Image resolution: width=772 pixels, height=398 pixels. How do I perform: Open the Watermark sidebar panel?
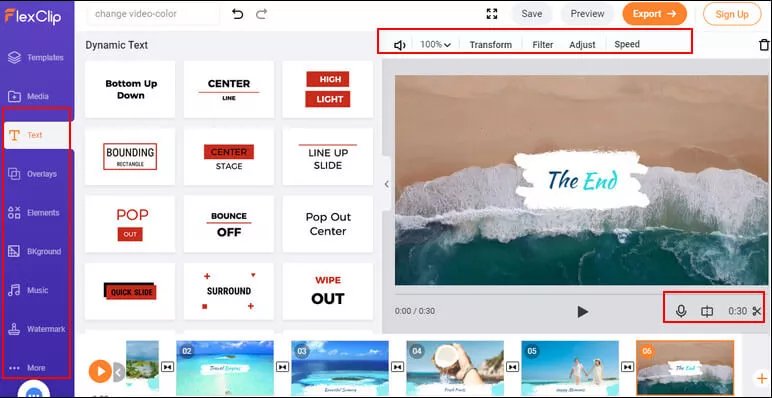(x=36, y=329)
